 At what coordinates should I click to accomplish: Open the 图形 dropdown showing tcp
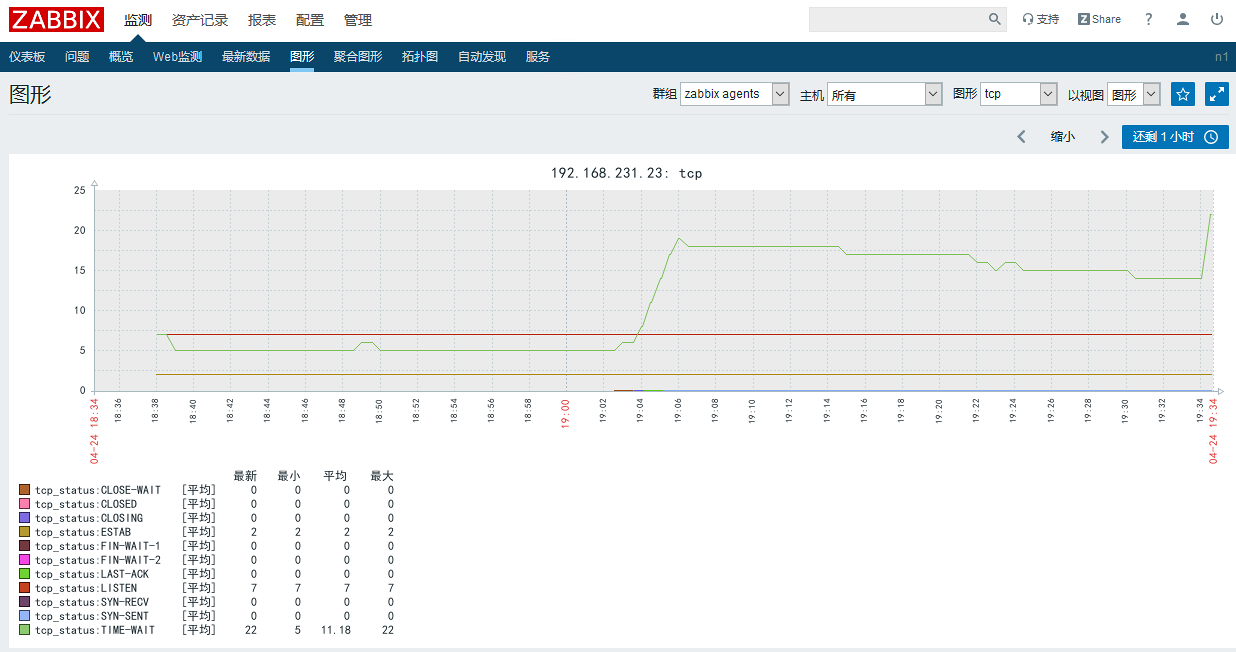(x=1018, y=94)
